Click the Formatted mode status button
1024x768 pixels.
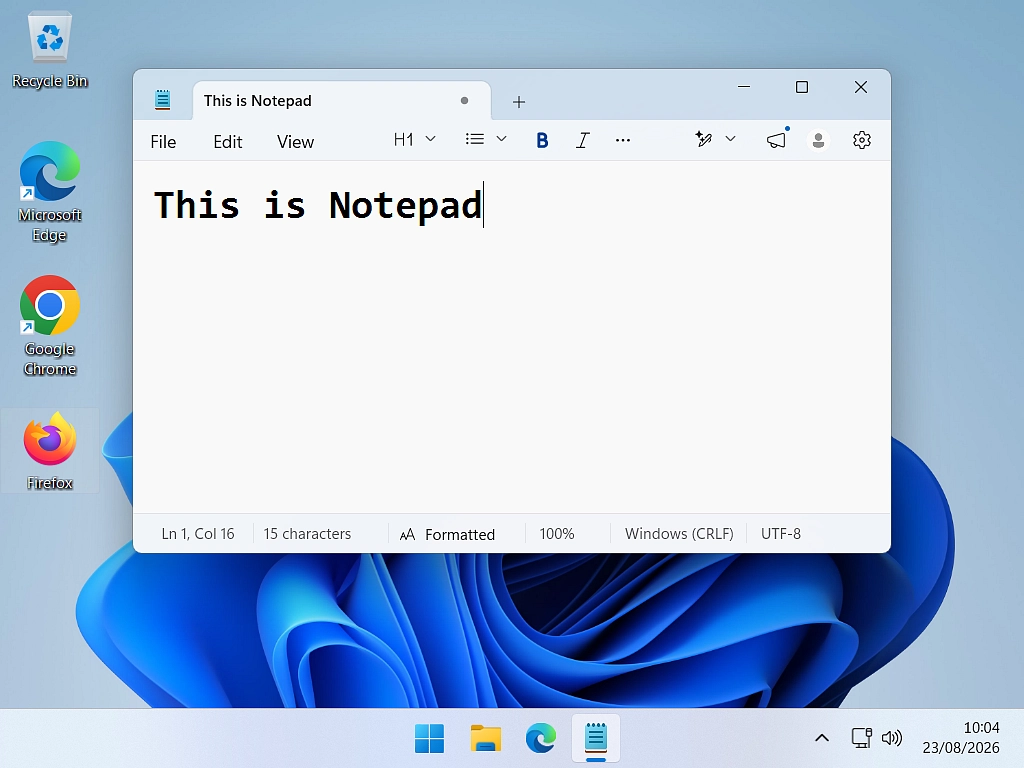pos(447,534)
